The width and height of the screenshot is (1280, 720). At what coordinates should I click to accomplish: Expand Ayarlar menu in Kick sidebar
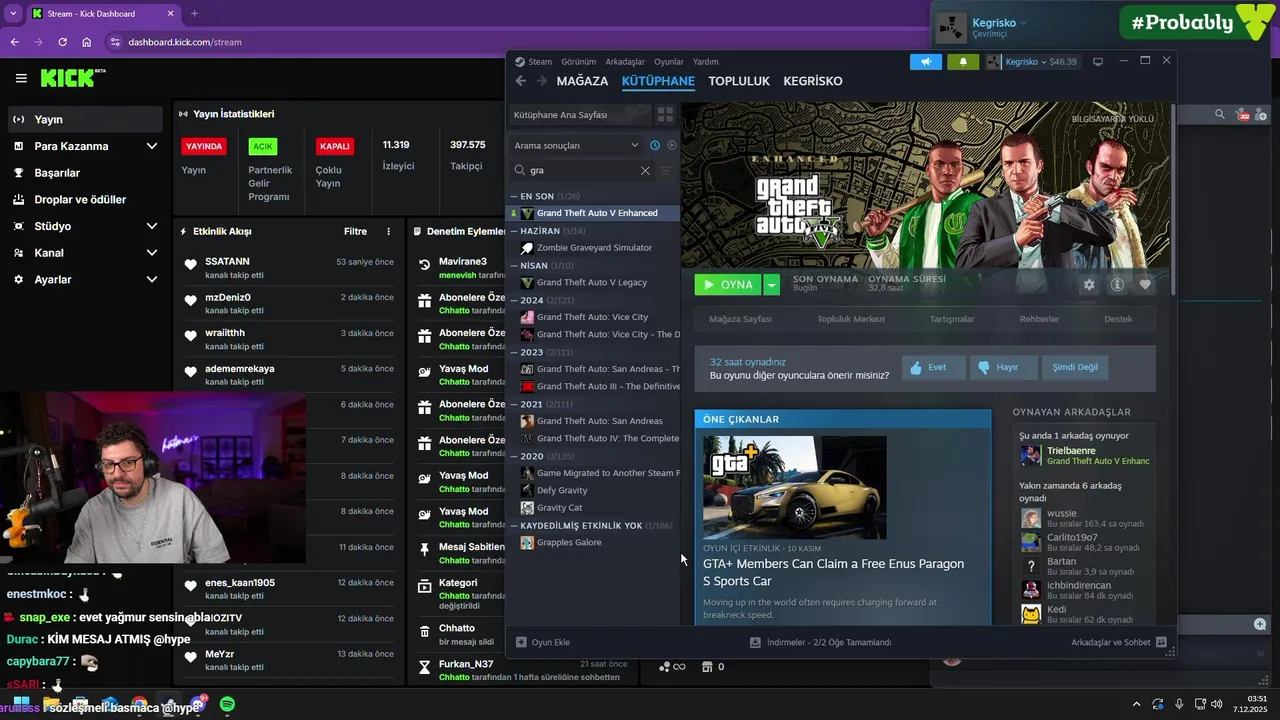click(151, 280)
